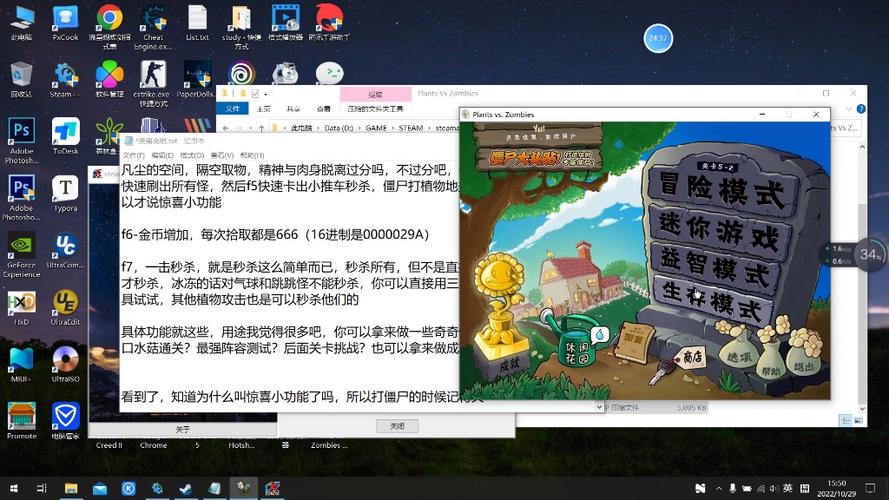Viewport: 889px width, 500px height.
Task: Open the Notepad 文件(F) menu
Action: [x=133, y=156]
